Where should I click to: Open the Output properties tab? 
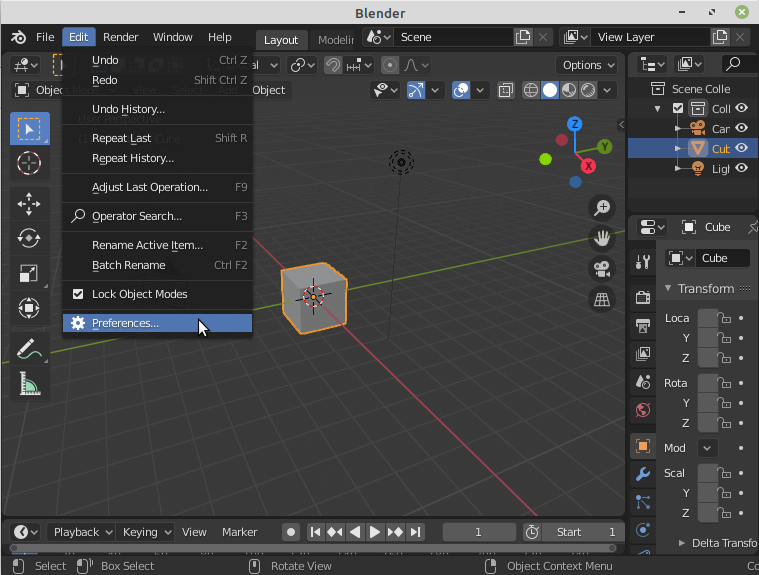[643, 326]
